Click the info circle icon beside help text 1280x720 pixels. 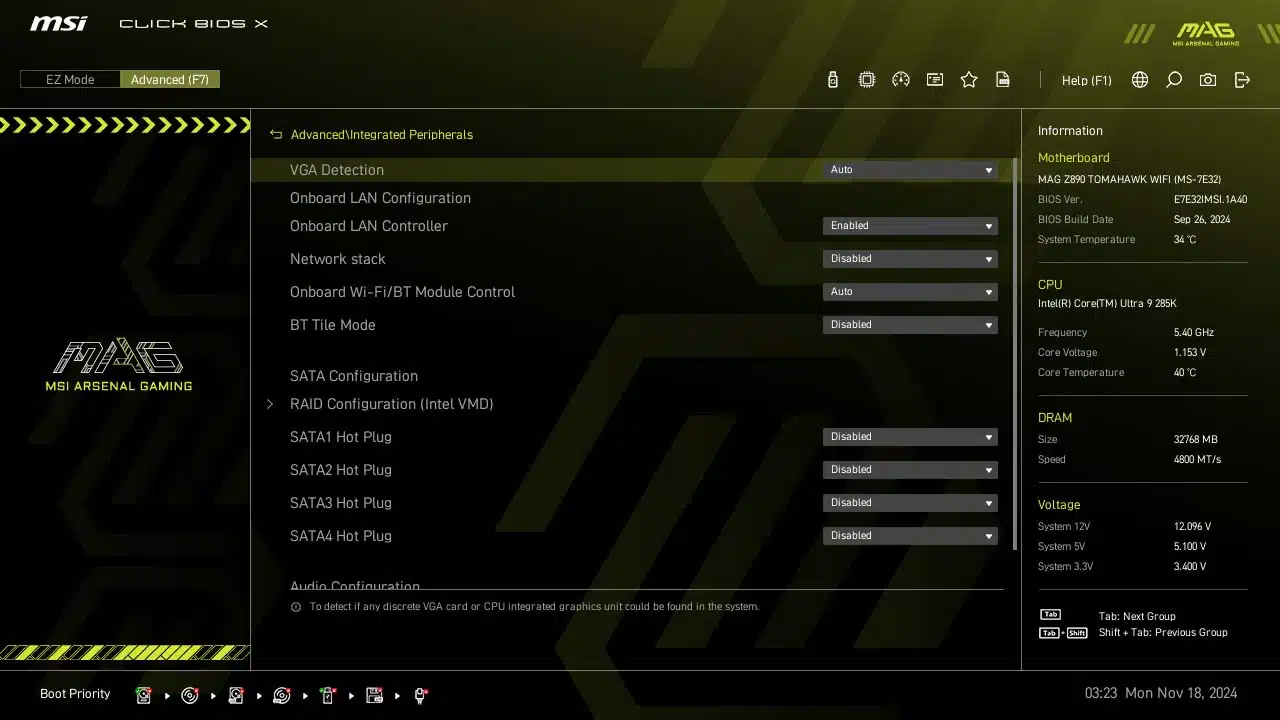point(296,607)
